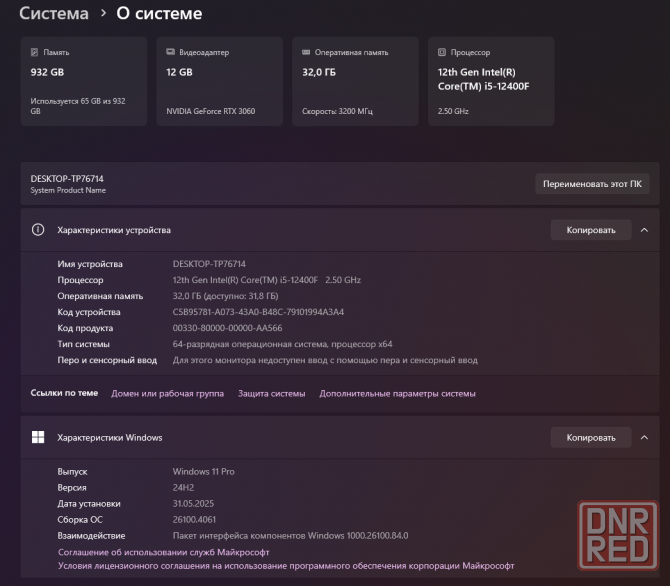Select Пакет интерфейса компонентов Windows text

(x=291, y=536)
